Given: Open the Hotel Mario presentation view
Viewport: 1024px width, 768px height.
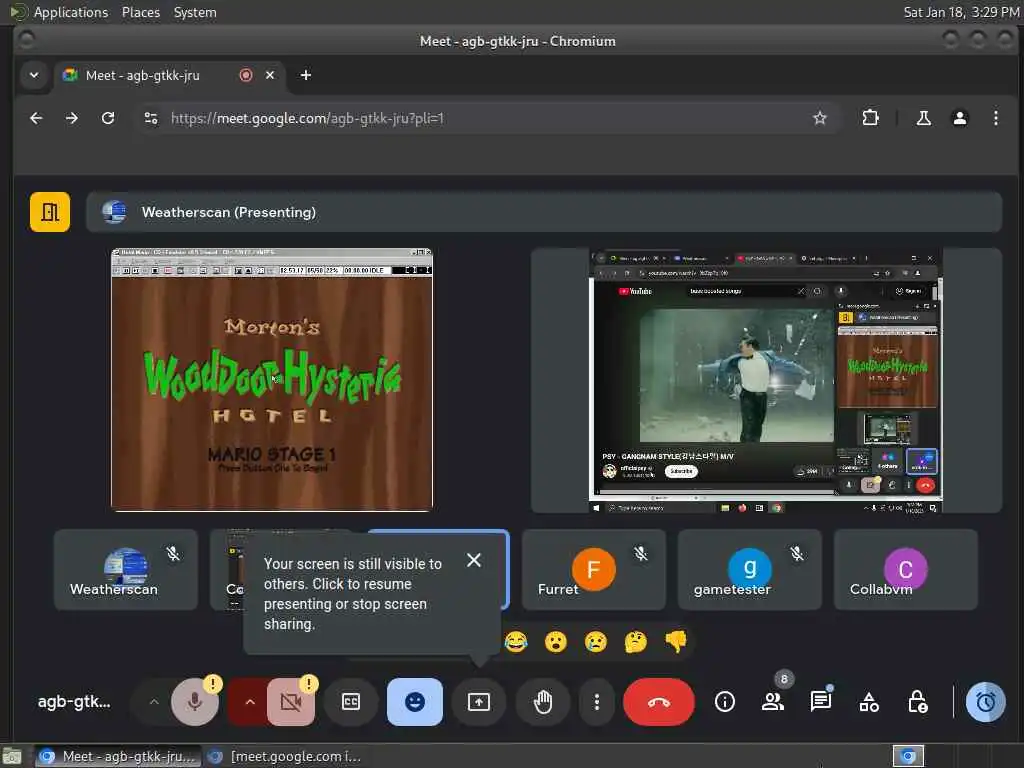Looking at the screenshot, I should 272,379.
